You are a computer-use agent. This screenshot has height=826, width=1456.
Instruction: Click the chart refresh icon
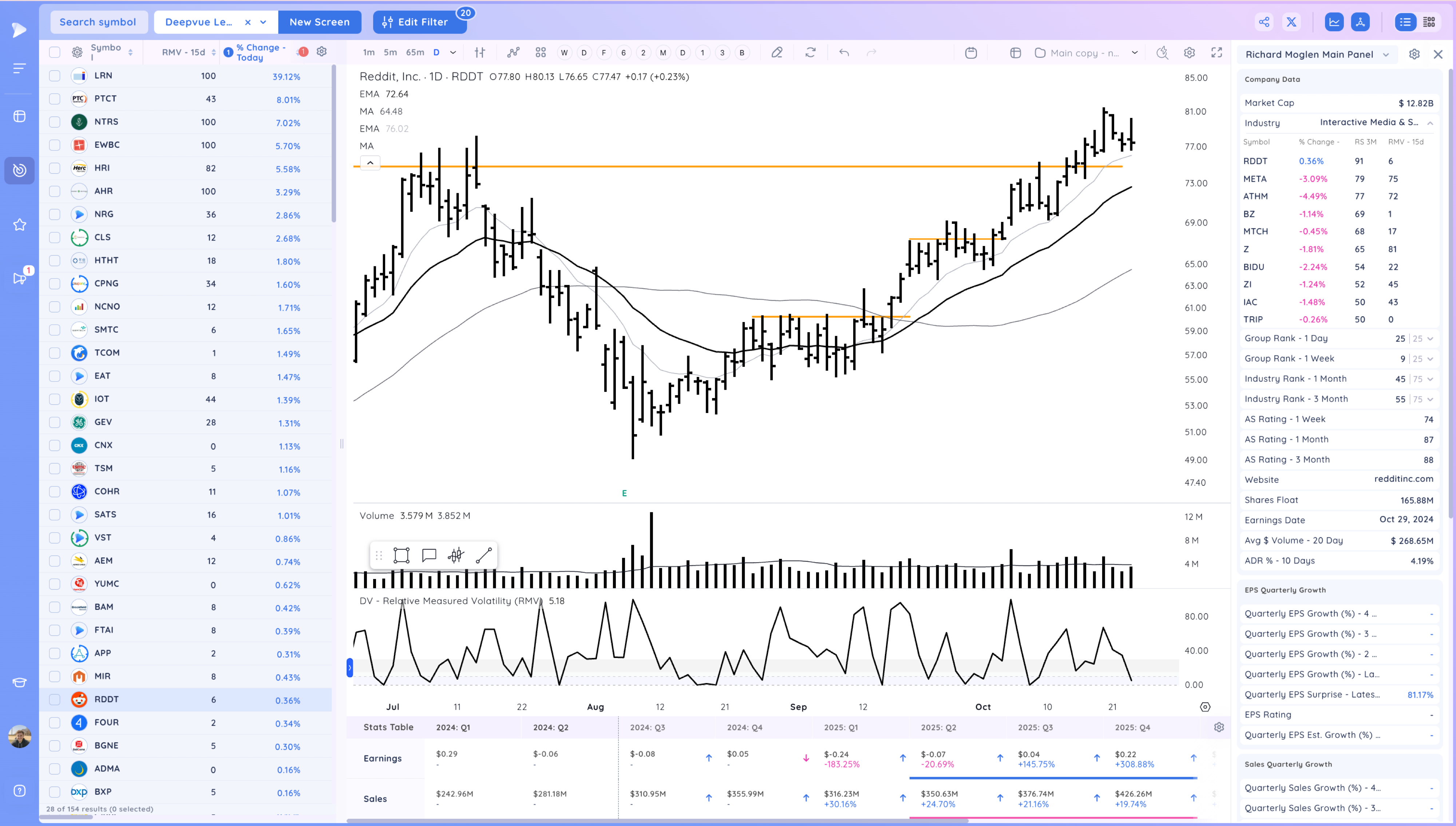pos(811,52)
